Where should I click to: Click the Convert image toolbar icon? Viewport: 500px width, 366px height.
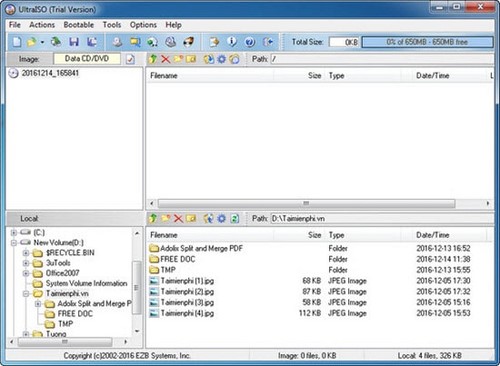pos(135,42)
